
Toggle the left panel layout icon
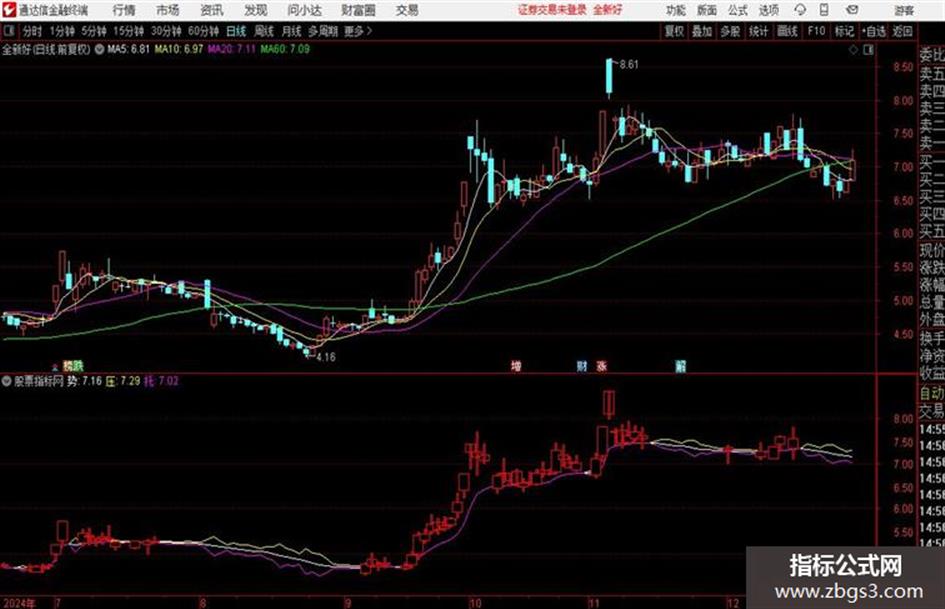8,31
